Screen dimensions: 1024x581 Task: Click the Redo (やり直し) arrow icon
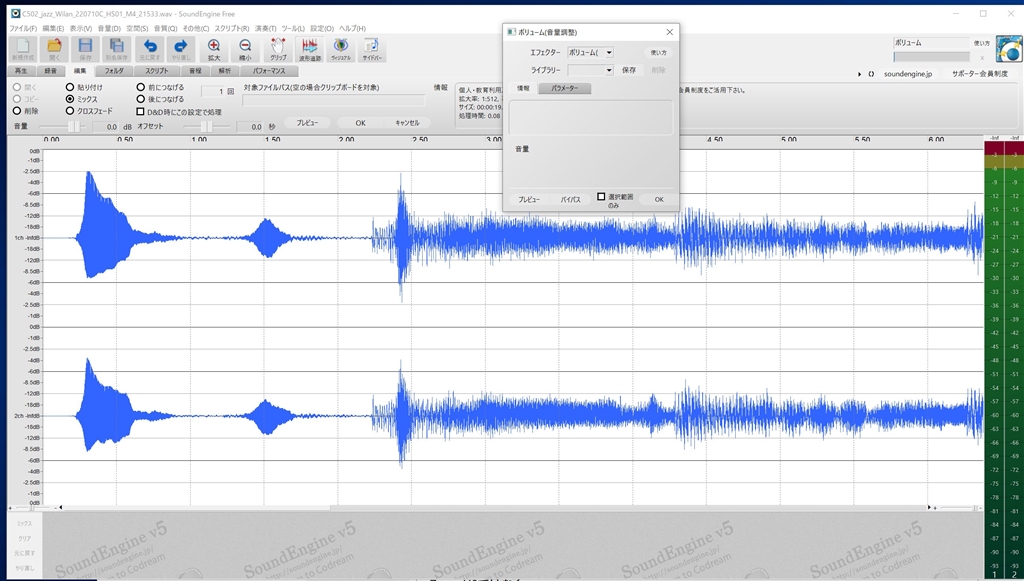point(181,48)
